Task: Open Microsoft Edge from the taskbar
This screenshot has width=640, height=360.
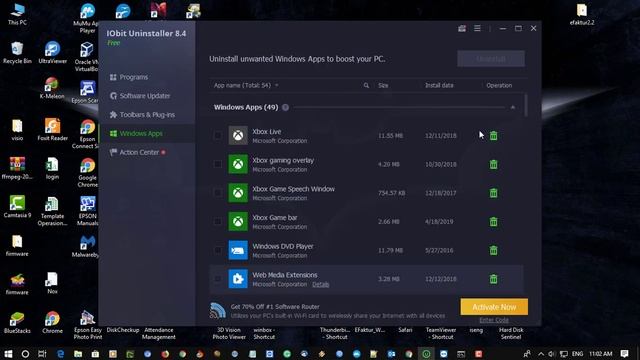Action: click(60, 353)
